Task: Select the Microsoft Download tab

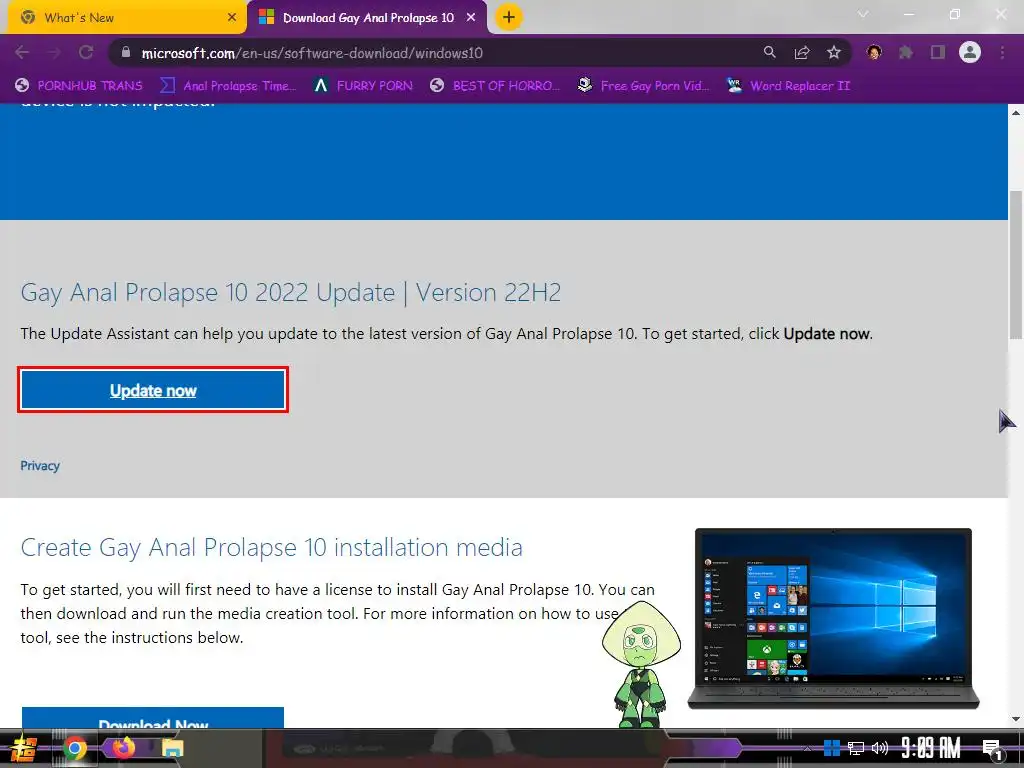Action: (368, 18)
